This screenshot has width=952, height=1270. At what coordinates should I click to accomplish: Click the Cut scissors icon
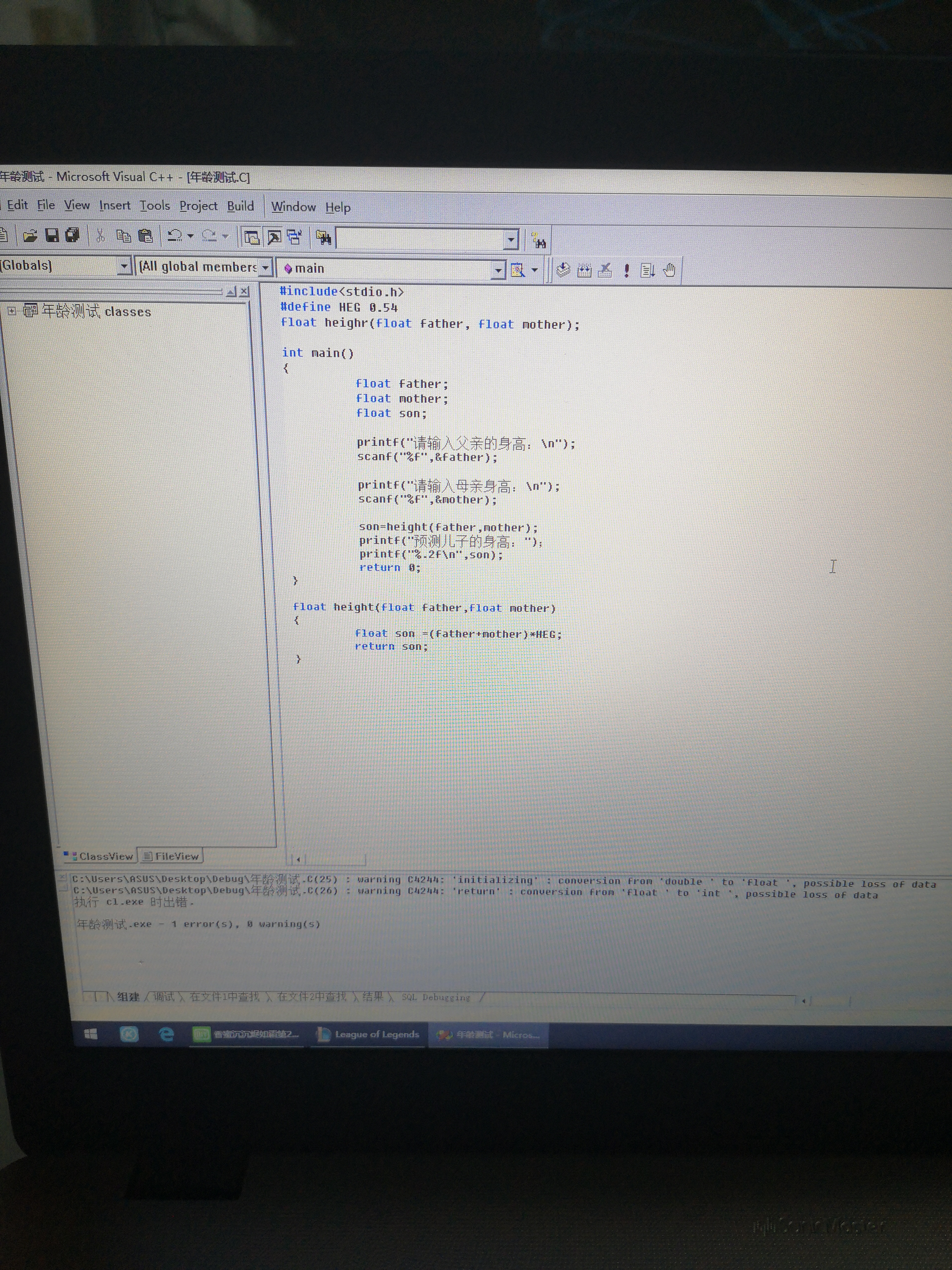click(x=100, y=235)
